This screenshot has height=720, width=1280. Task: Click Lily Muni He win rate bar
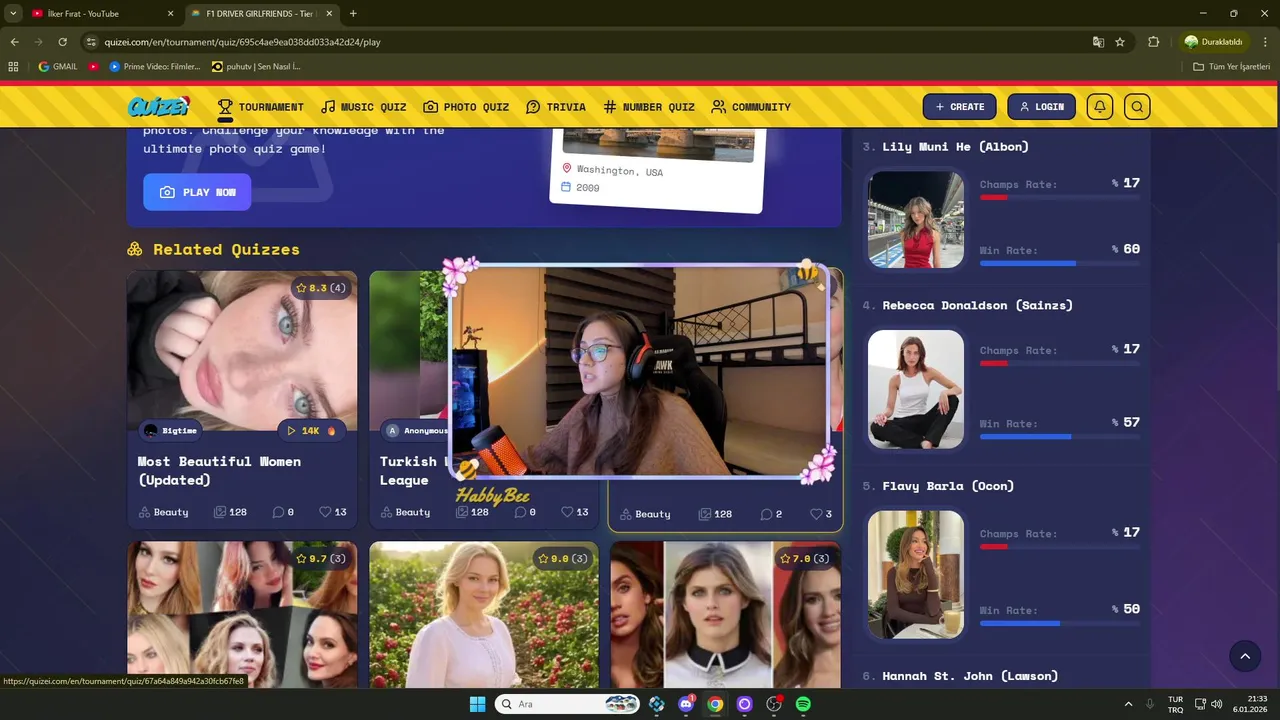(x=1059, y=263)
